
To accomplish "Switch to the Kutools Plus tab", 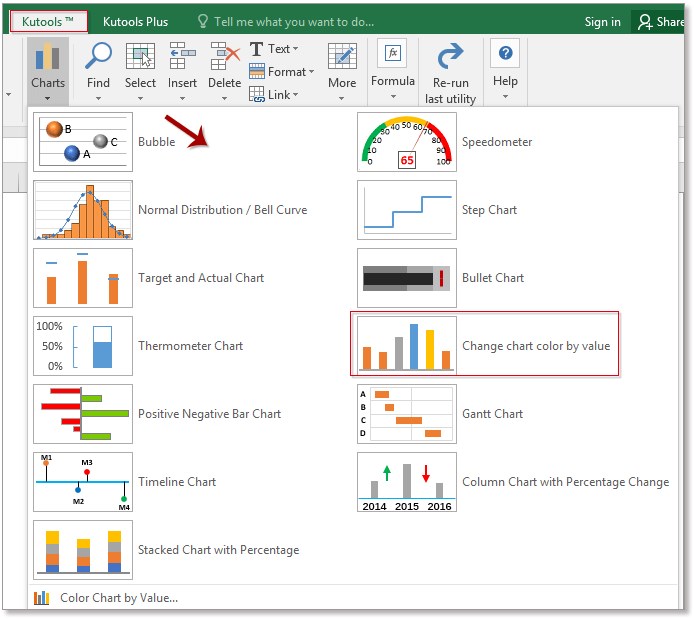I will pyautogui.click(x=135, y=22).
